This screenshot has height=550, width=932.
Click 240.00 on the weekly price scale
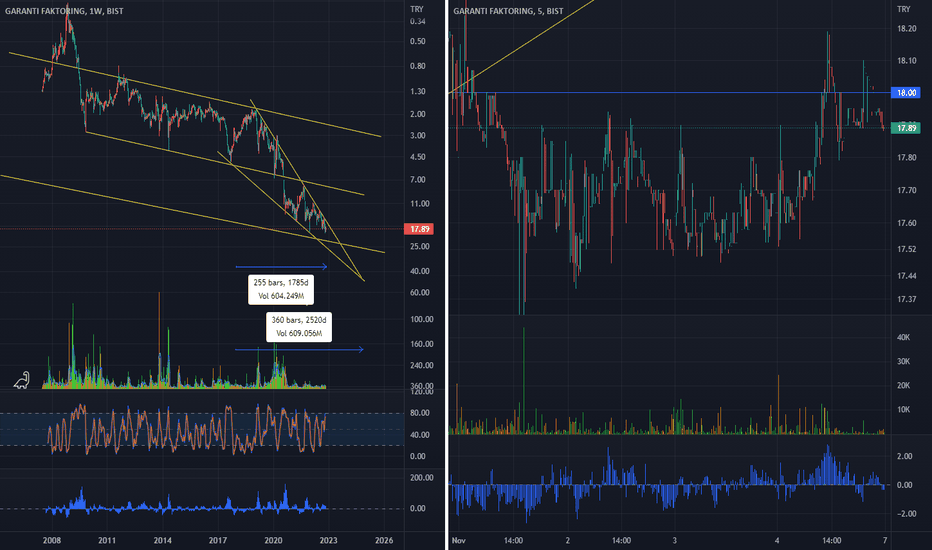[x=421, y=366]
